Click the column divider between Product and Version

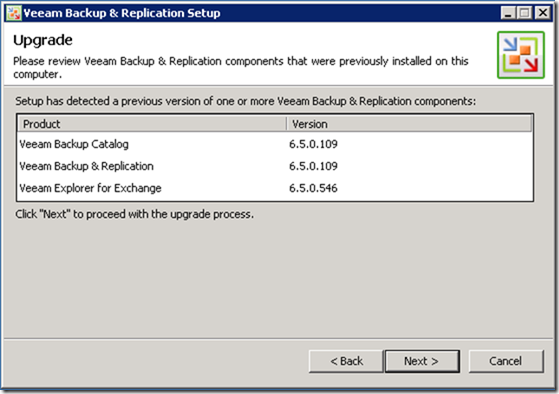tap(287, 124)
